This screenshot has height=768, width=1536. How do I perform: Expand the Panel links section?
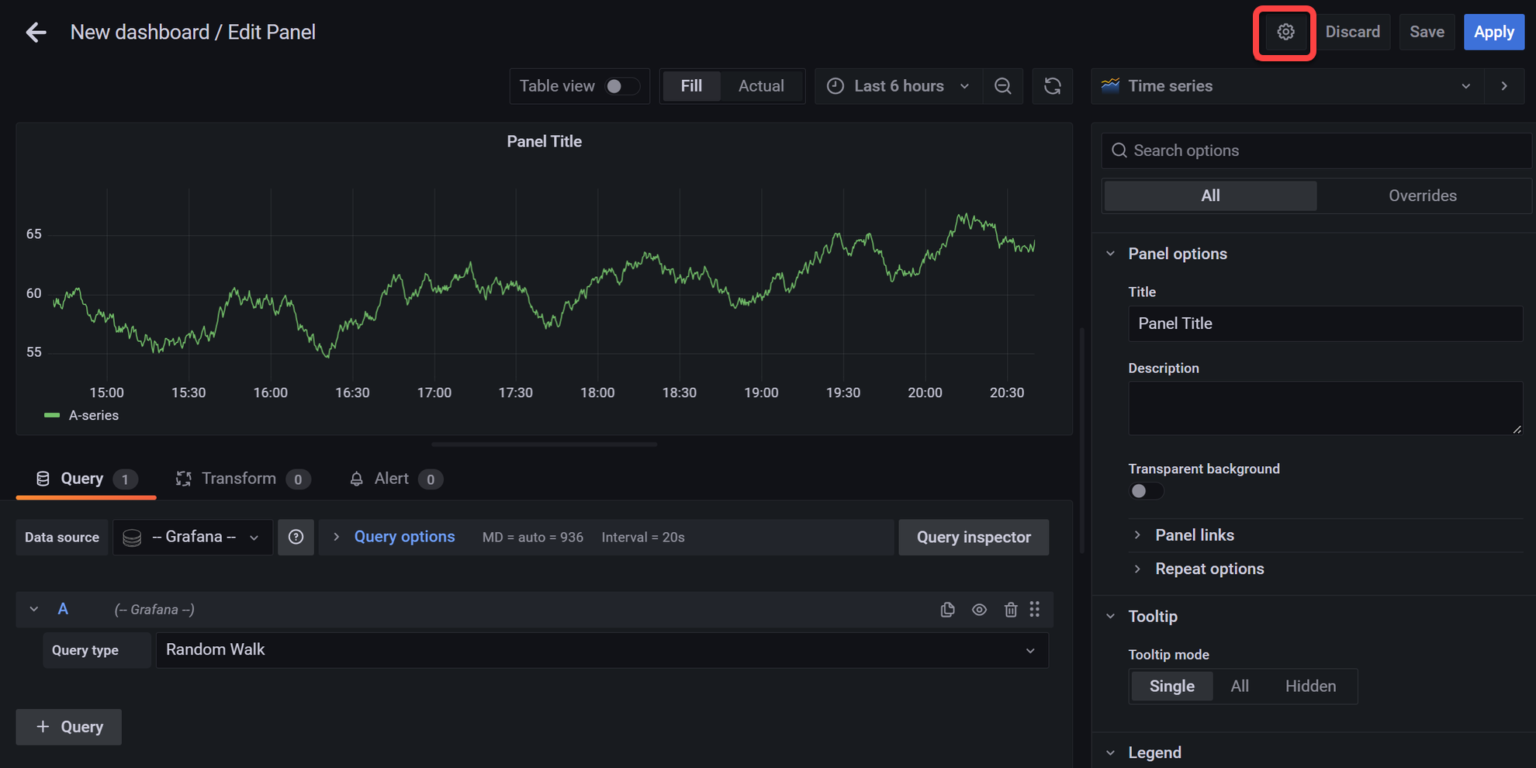[1195, 535]
